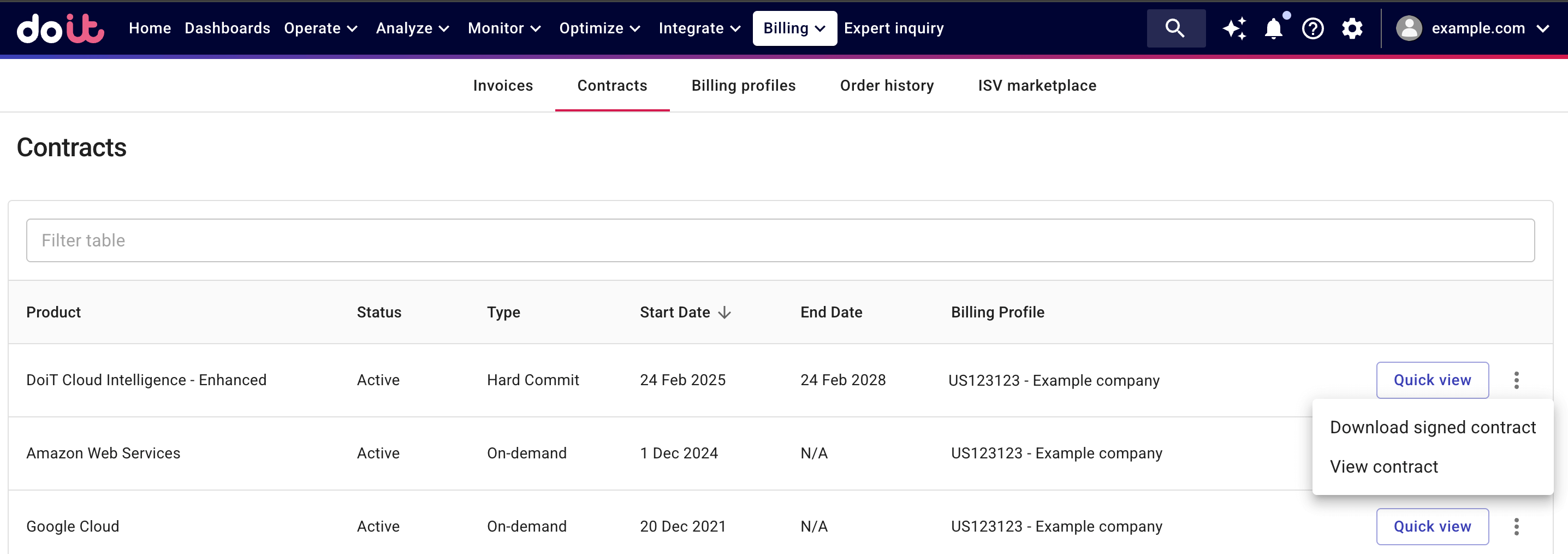The image size is (1568, 554).
Task: Expand the Billing menu
Action: coord(794,28)
